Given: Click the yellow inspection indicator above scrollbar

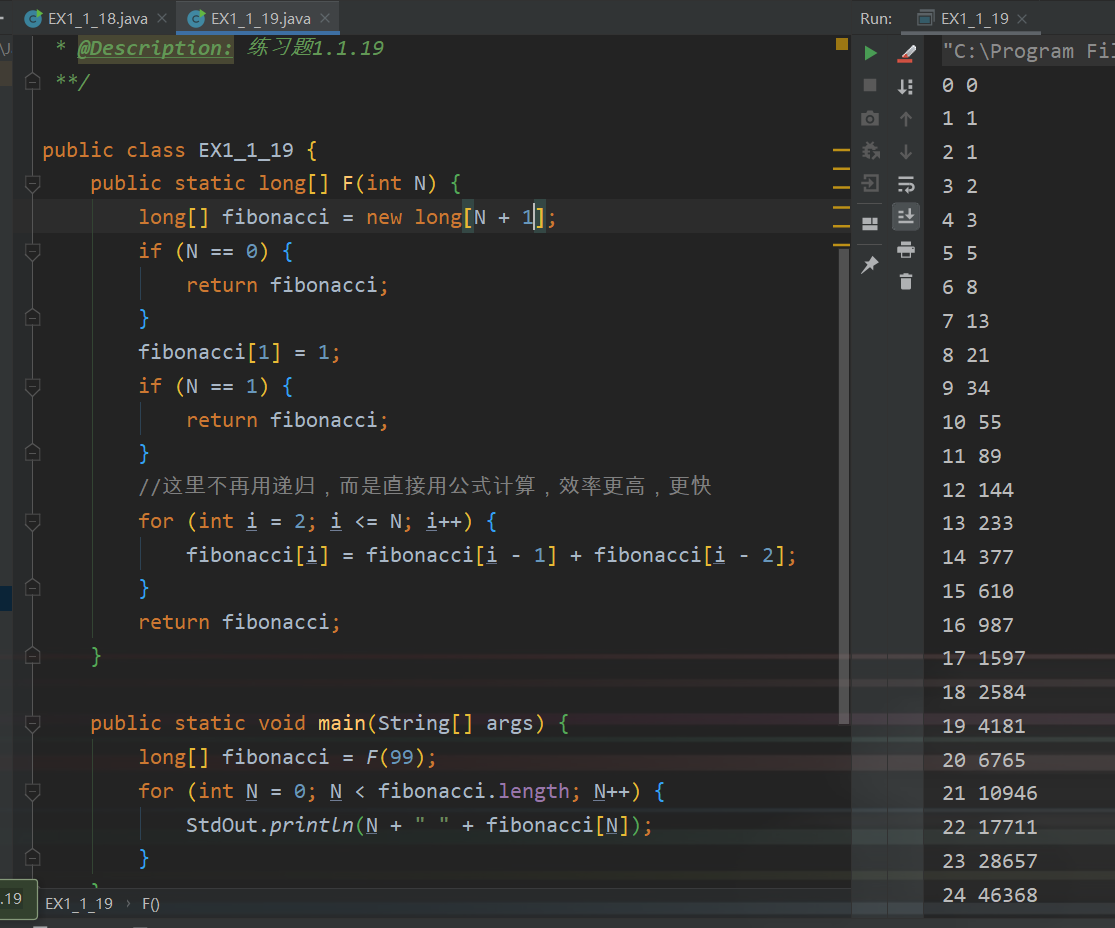Looking at the screenshot, I should (x=842, y=44).
